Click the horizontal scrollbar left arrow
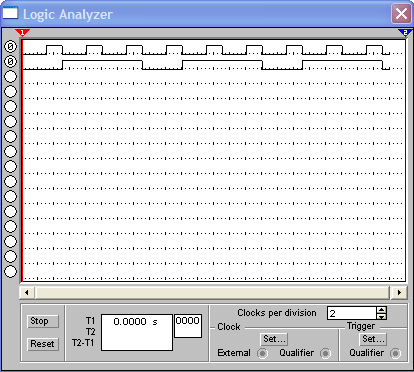Image resolution: width=414 pixels, height=372 pixels. pos(27,293)
